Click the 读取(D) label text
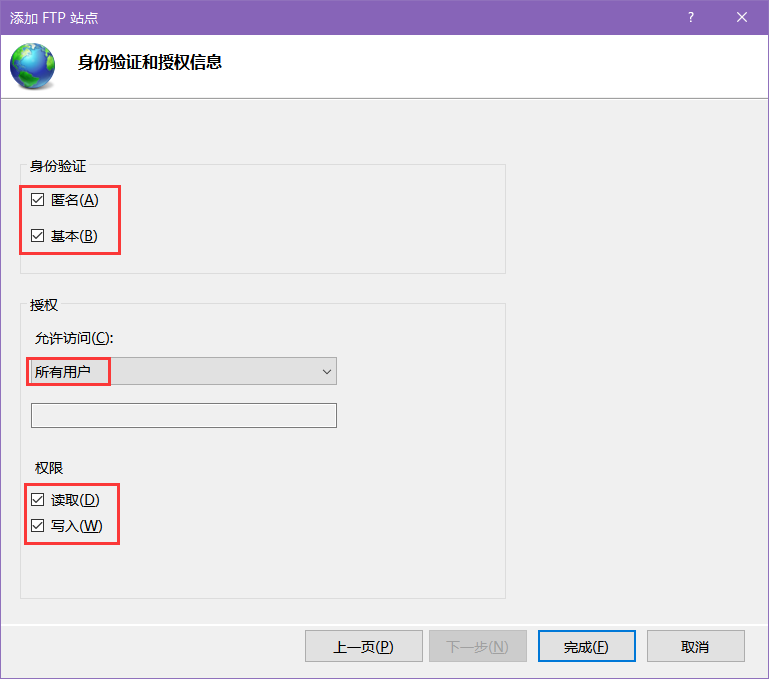Screen dimensions: 769x679 75,500
